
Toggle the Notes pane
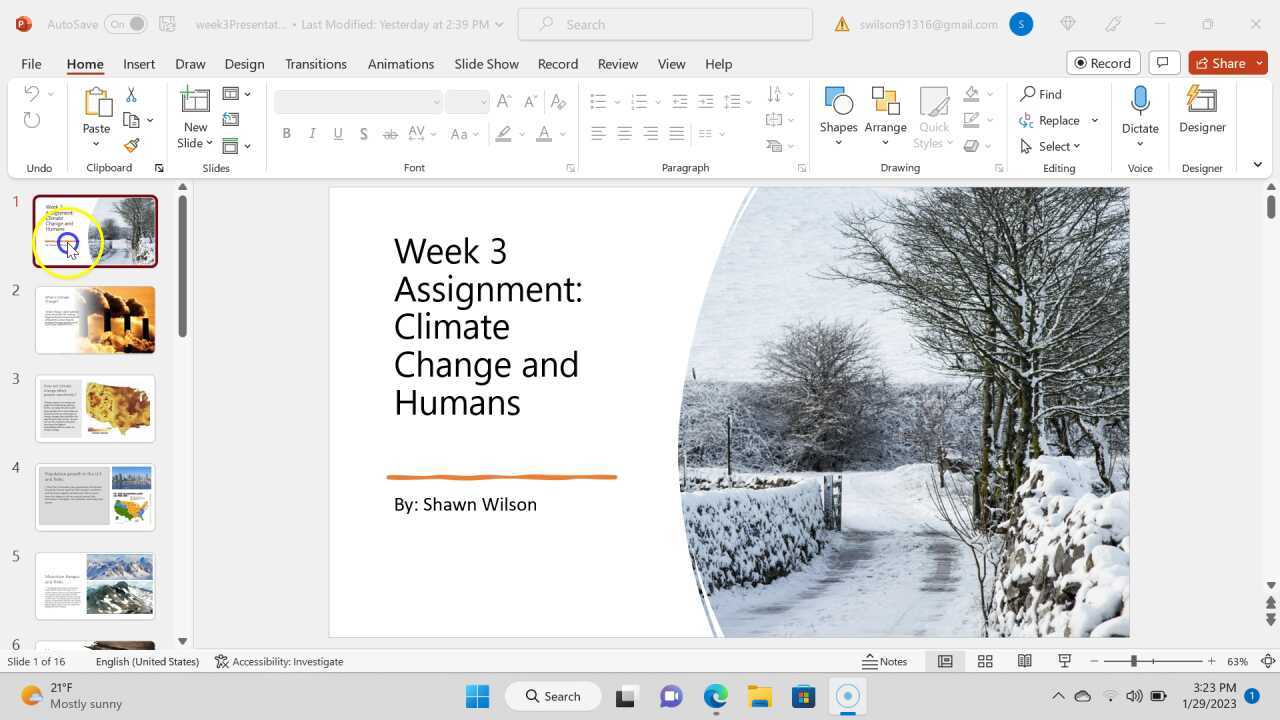(x=885, y=661)
